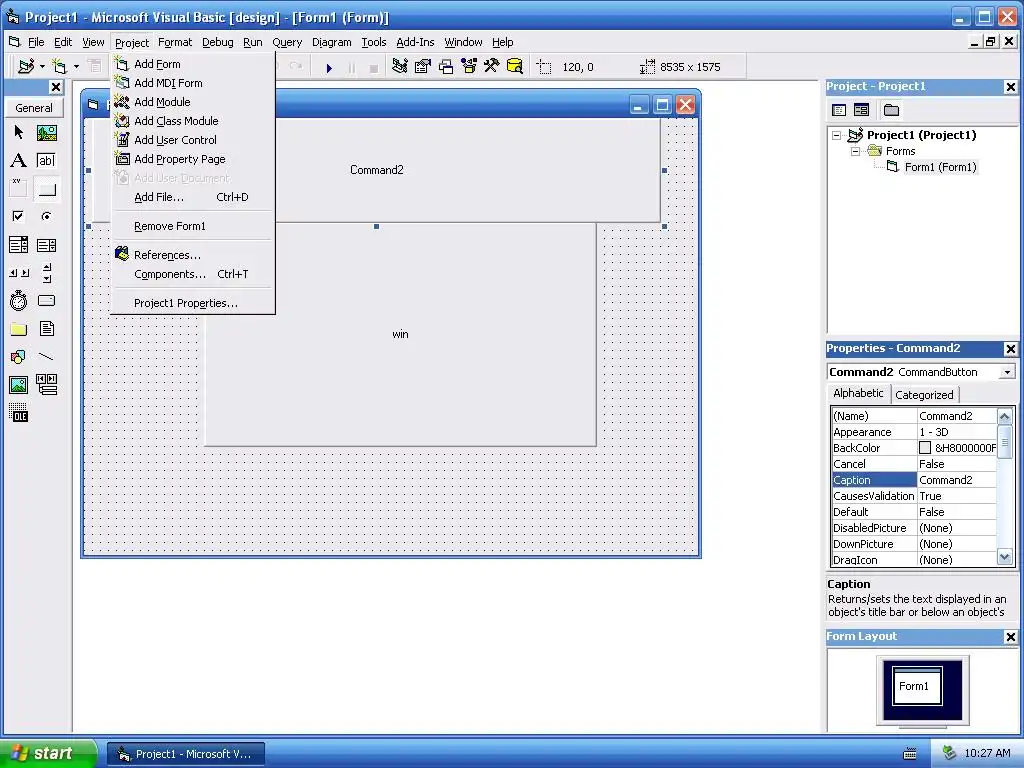Select the PictureBox control tool

(46, 133)
